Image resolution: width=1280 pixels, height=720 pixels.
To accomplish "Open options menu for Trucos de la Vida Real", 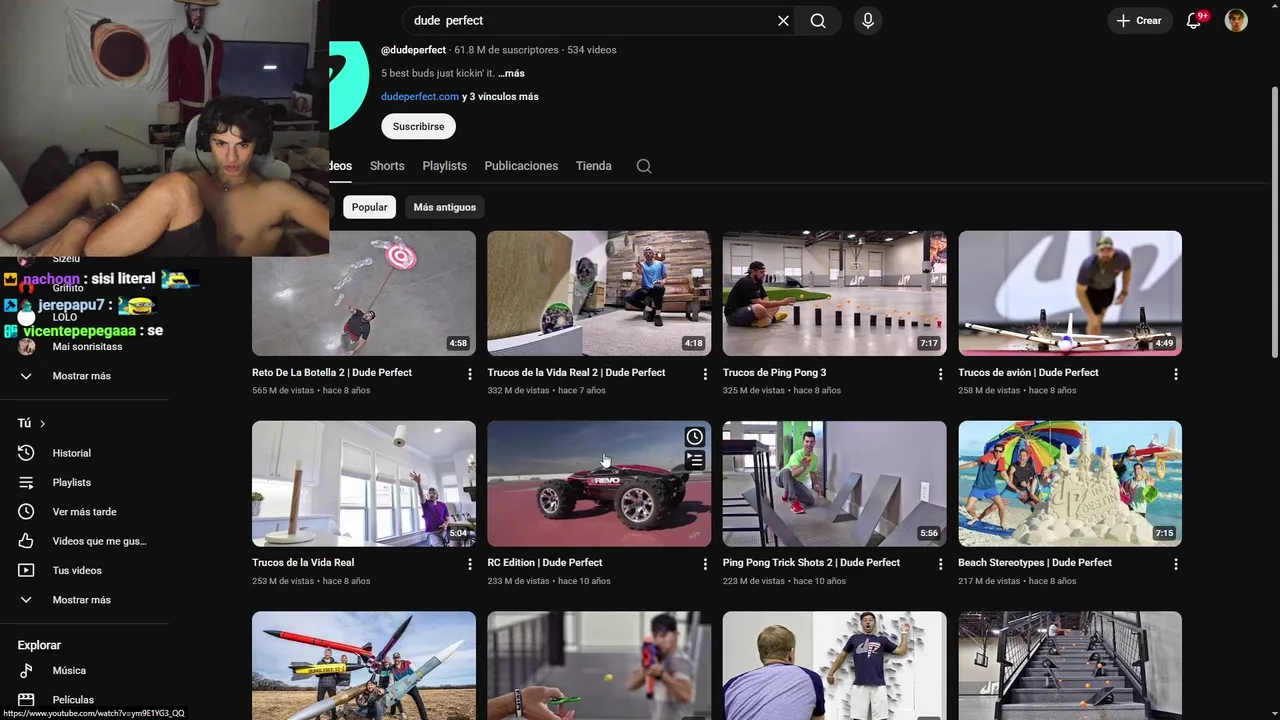I will pyautogui.click(x=470, y=564).
